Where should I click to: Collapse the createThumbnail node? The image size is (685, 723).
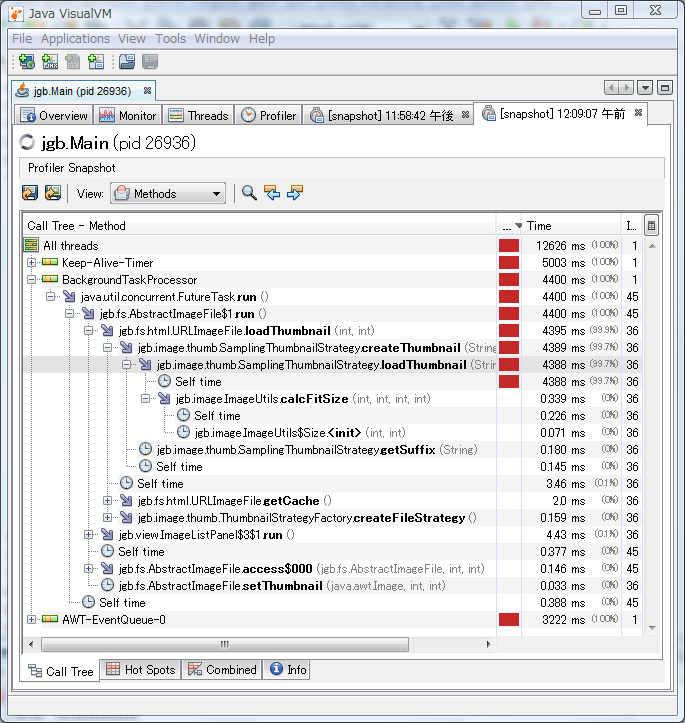pyautogui.click(x=107, y=348)
